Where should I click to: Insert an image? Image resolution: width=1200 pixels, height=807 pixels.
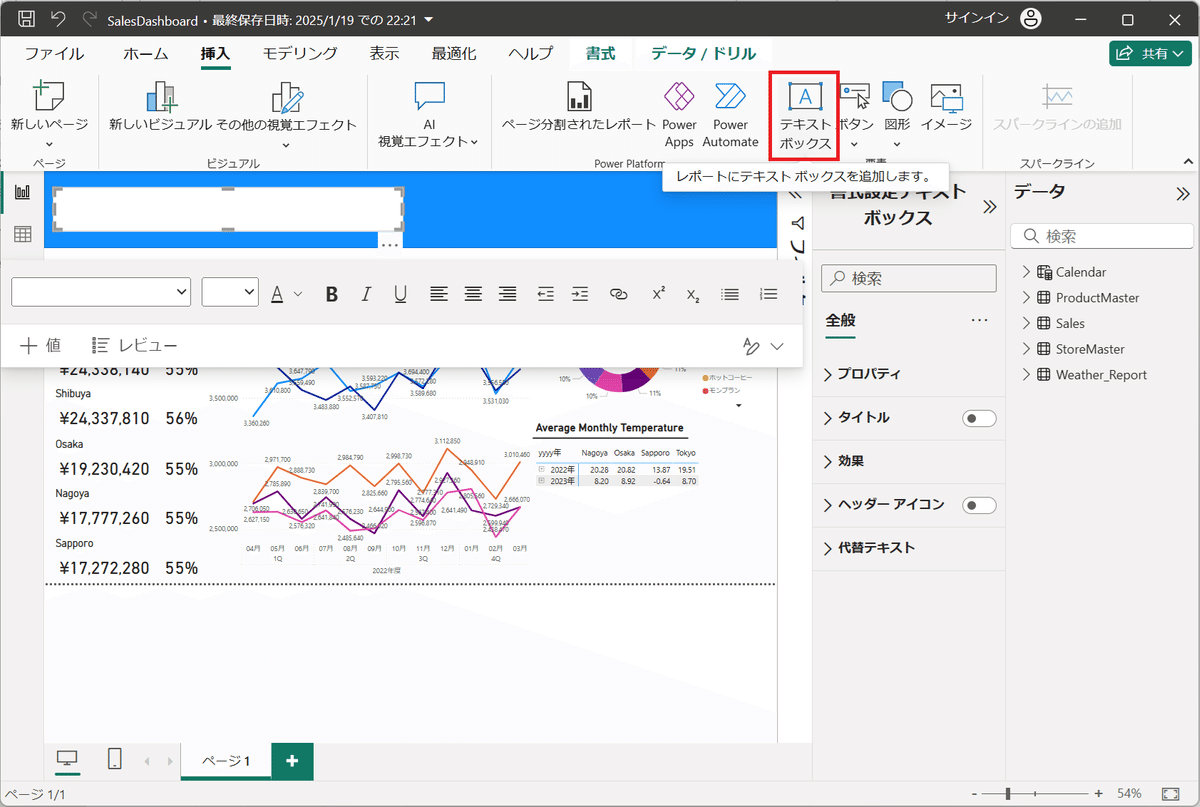946,108
